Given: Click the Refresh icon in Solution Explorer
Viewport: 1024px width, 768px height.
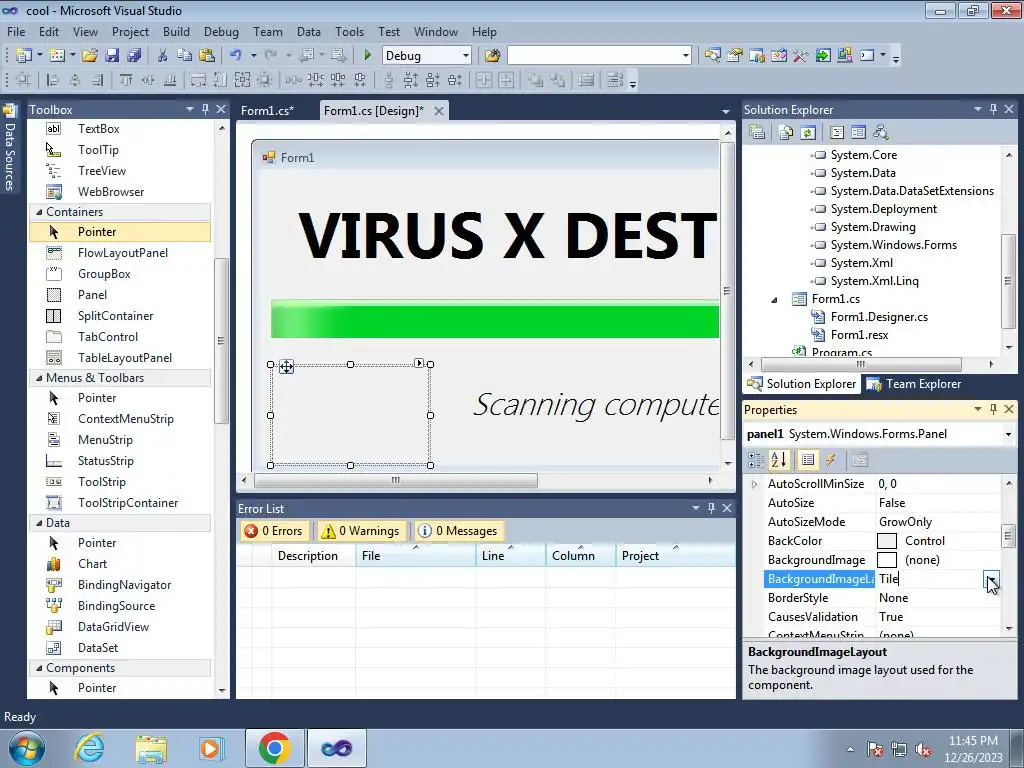Looking at the screenshot, I should click(x=808, y=133).
